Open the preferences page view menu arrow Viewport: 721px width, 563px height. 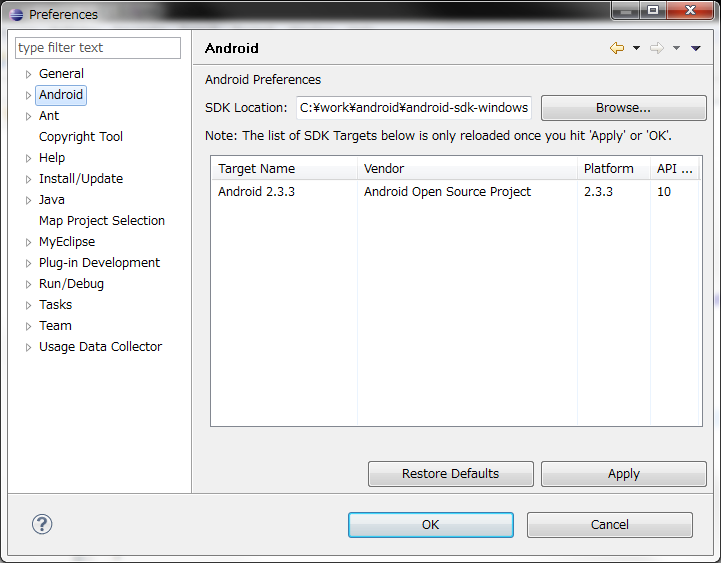pos(696,48)
